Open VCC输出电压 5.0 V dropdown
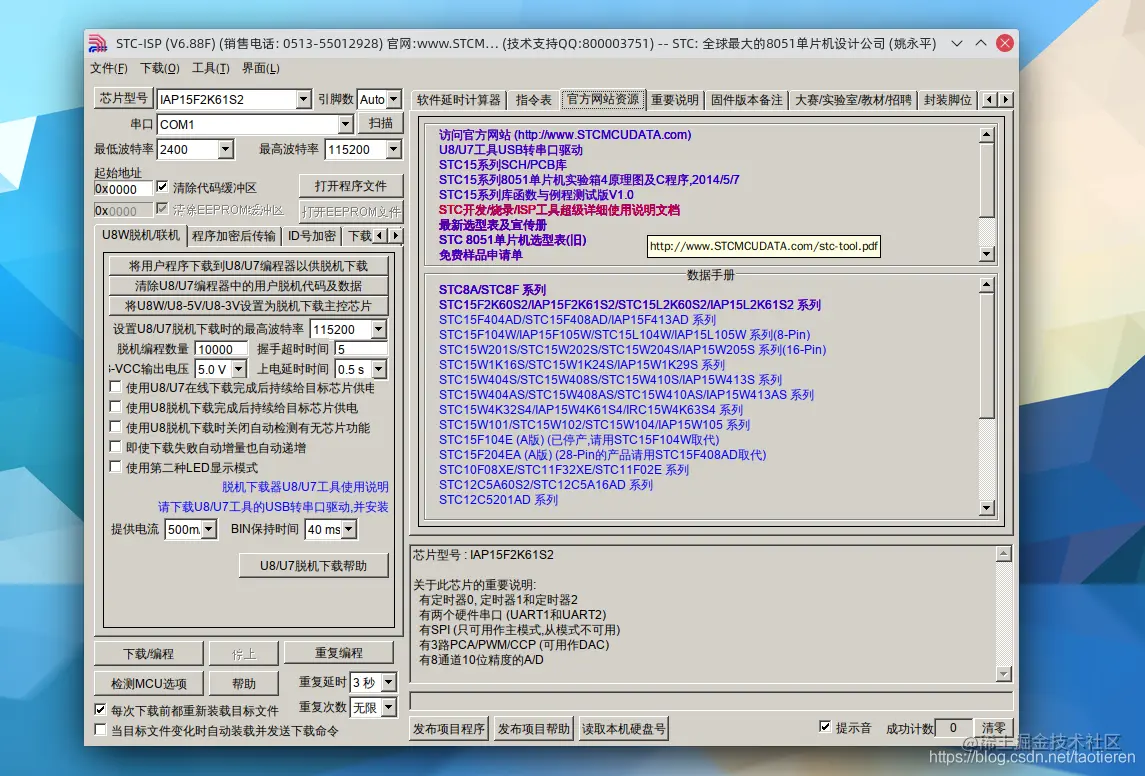The width and height of the screenshot is (1145, 776). point(239,369)
